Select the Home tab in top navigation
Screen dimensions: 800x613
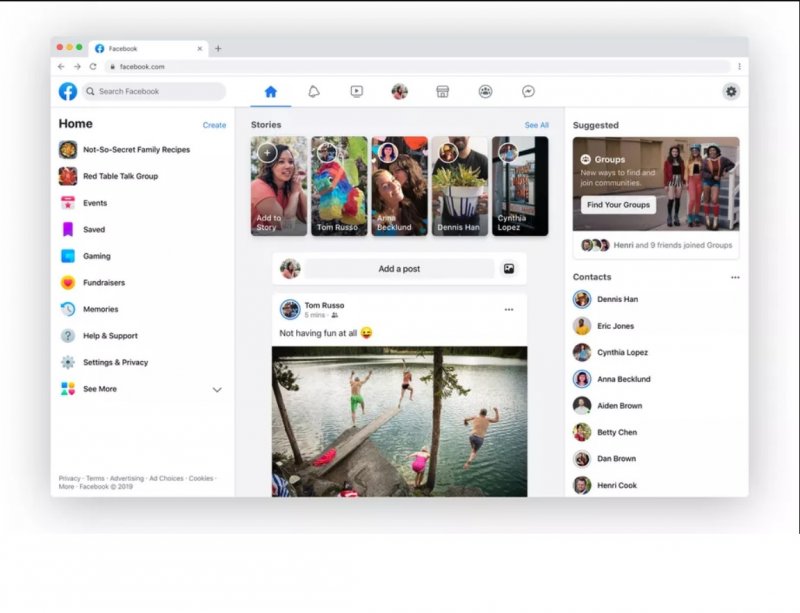tap(270, 91)
